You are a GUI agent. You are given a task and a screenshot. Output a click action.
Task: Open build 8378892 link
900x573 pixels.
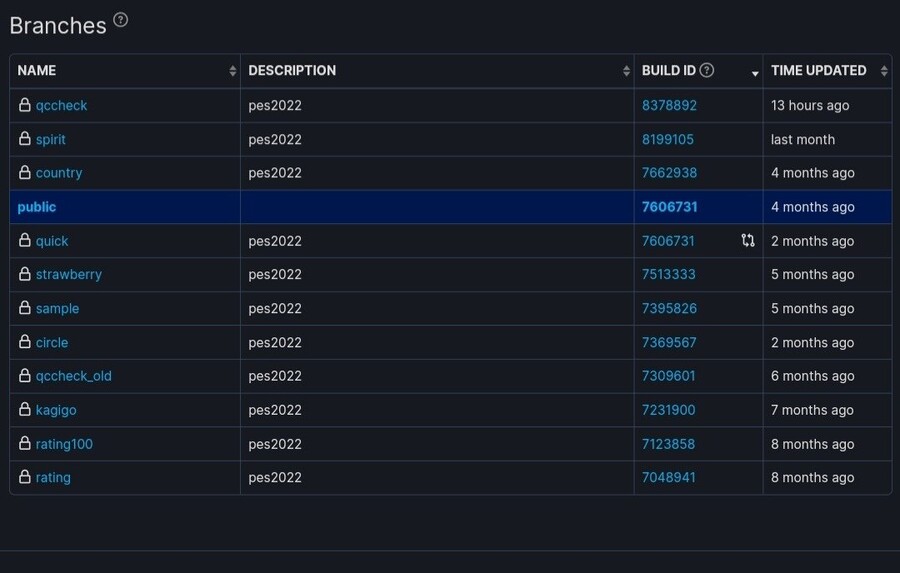point(669,105)
